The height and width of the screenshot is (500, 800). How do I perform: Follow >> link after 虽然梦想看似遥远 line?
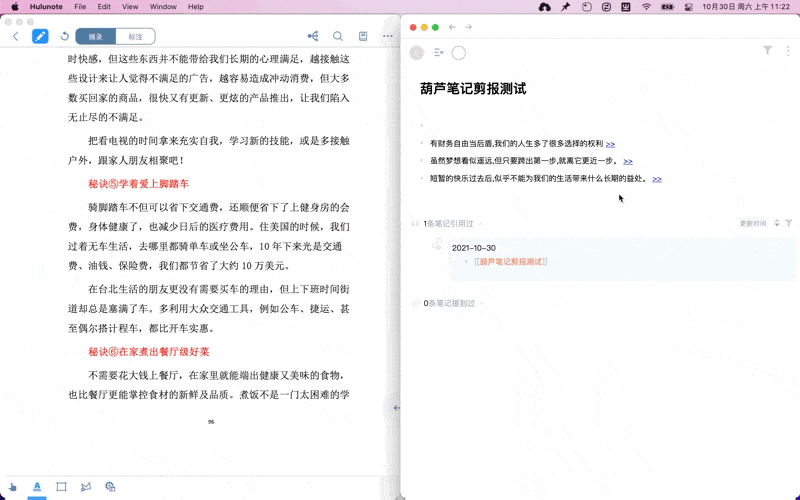click(x=628, y=162)
